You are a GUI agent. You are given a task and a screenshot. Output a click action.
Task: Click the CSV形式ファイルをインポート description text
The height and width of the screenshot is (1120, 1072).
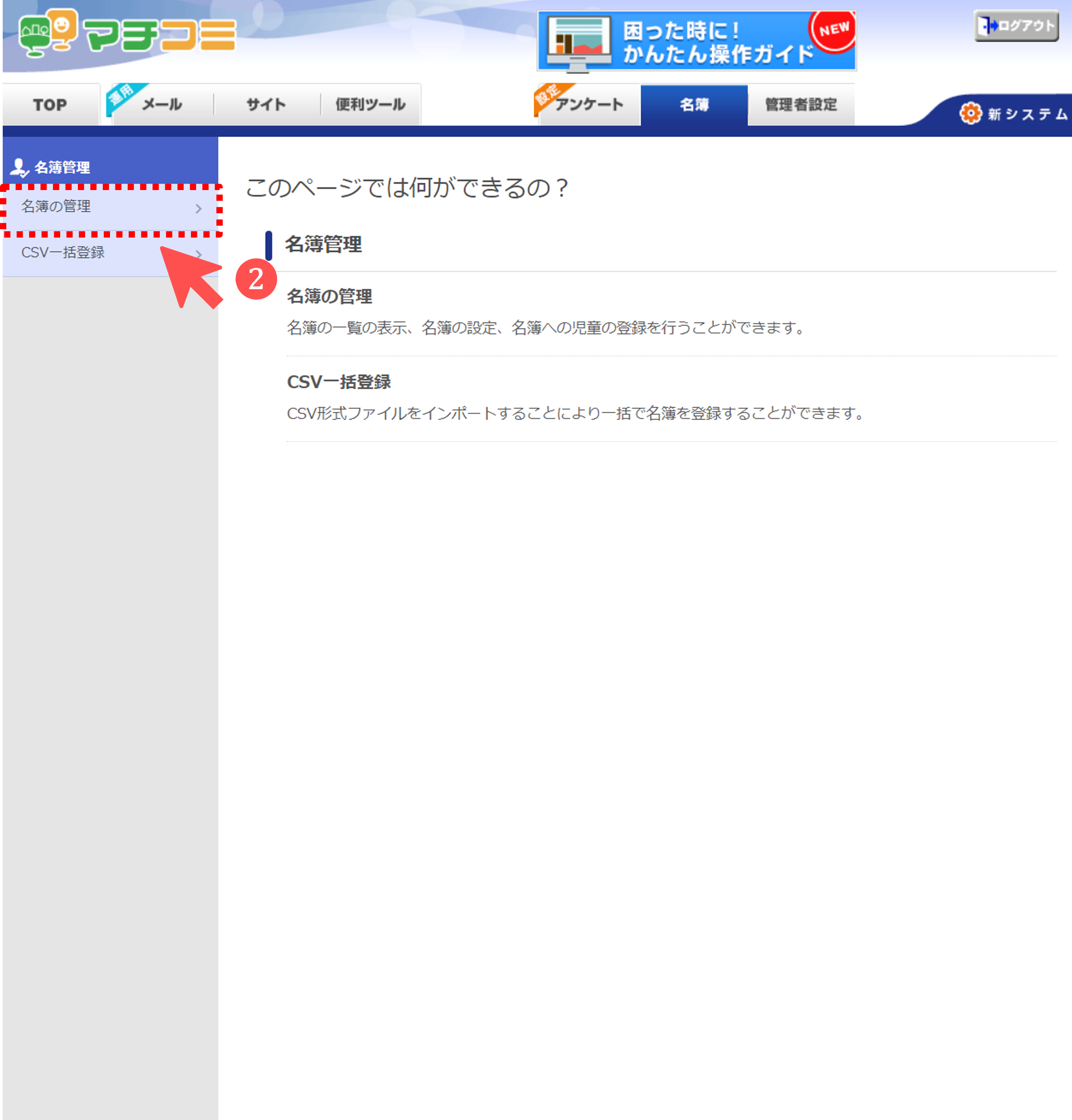577,413
